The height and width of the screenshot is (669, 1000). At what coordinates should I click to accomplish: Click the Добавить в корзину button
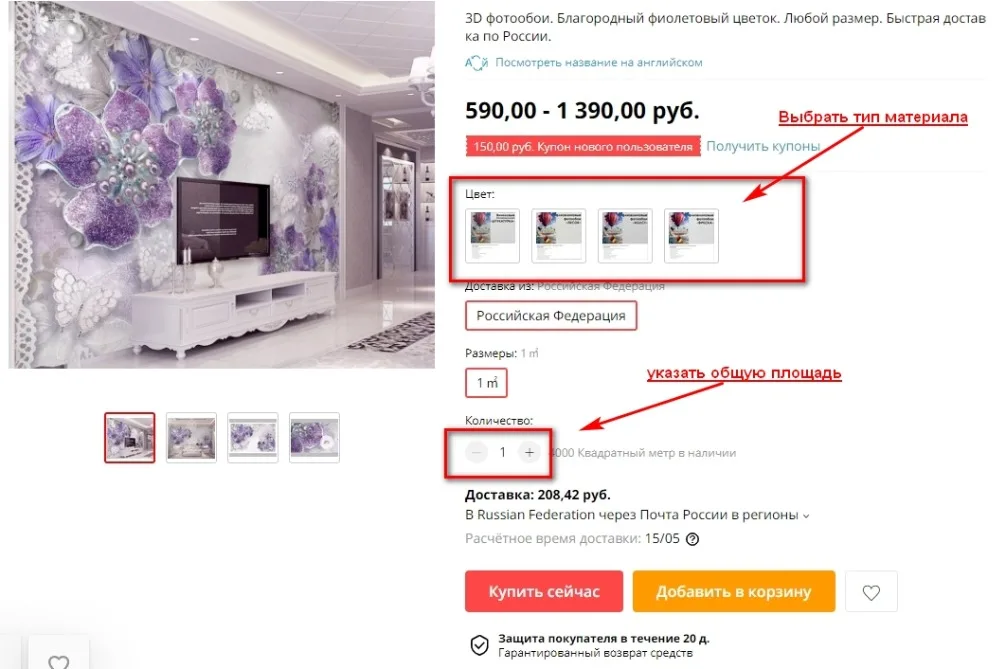tap(734, 591)
